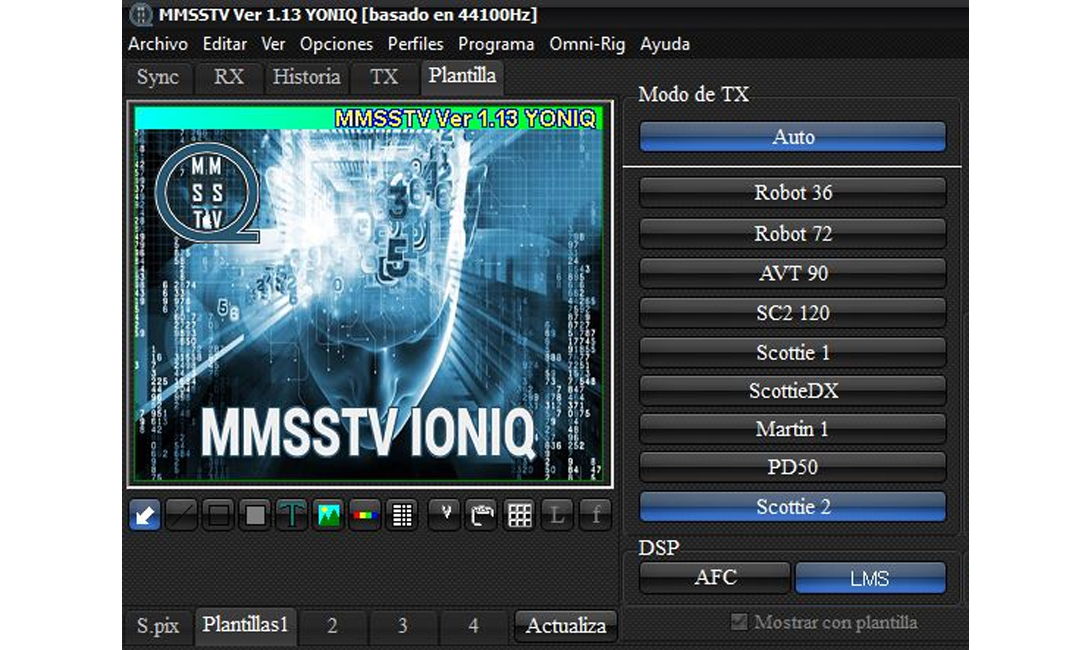This screenshot has height=650, width=1075.
Task: Open the Ver menu
Action: tap(273, 44)
